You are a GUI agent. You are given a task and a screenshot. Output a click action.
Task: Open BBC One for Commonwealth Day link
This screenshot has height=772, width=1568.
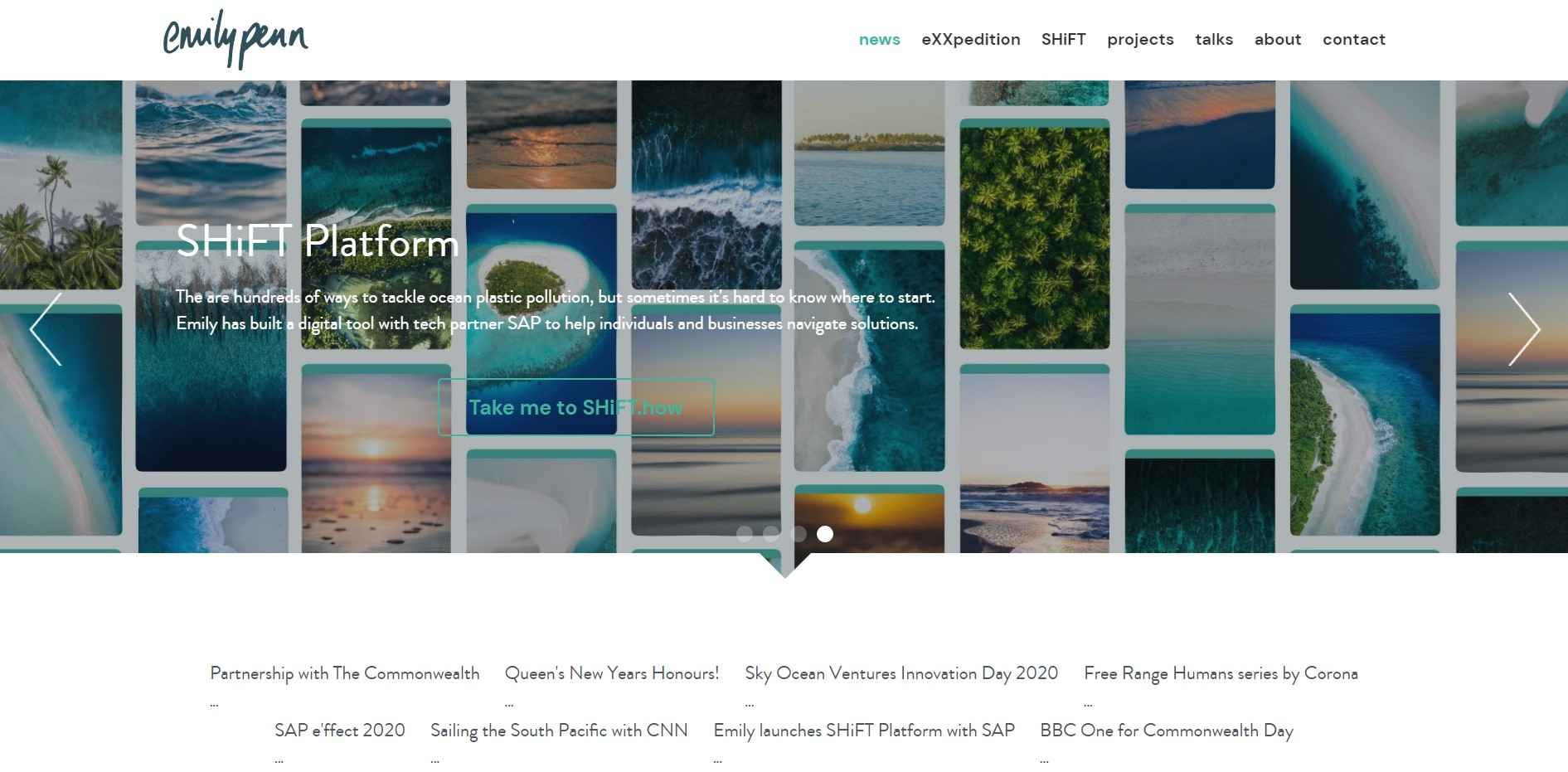pos(1167,731)
